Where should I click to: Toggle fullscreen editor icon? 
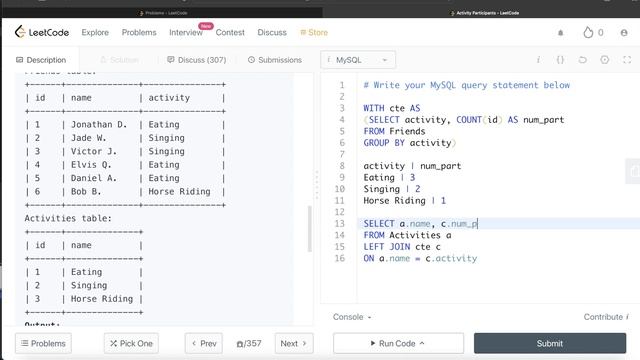pyautogui.click(x=627, y=60)
